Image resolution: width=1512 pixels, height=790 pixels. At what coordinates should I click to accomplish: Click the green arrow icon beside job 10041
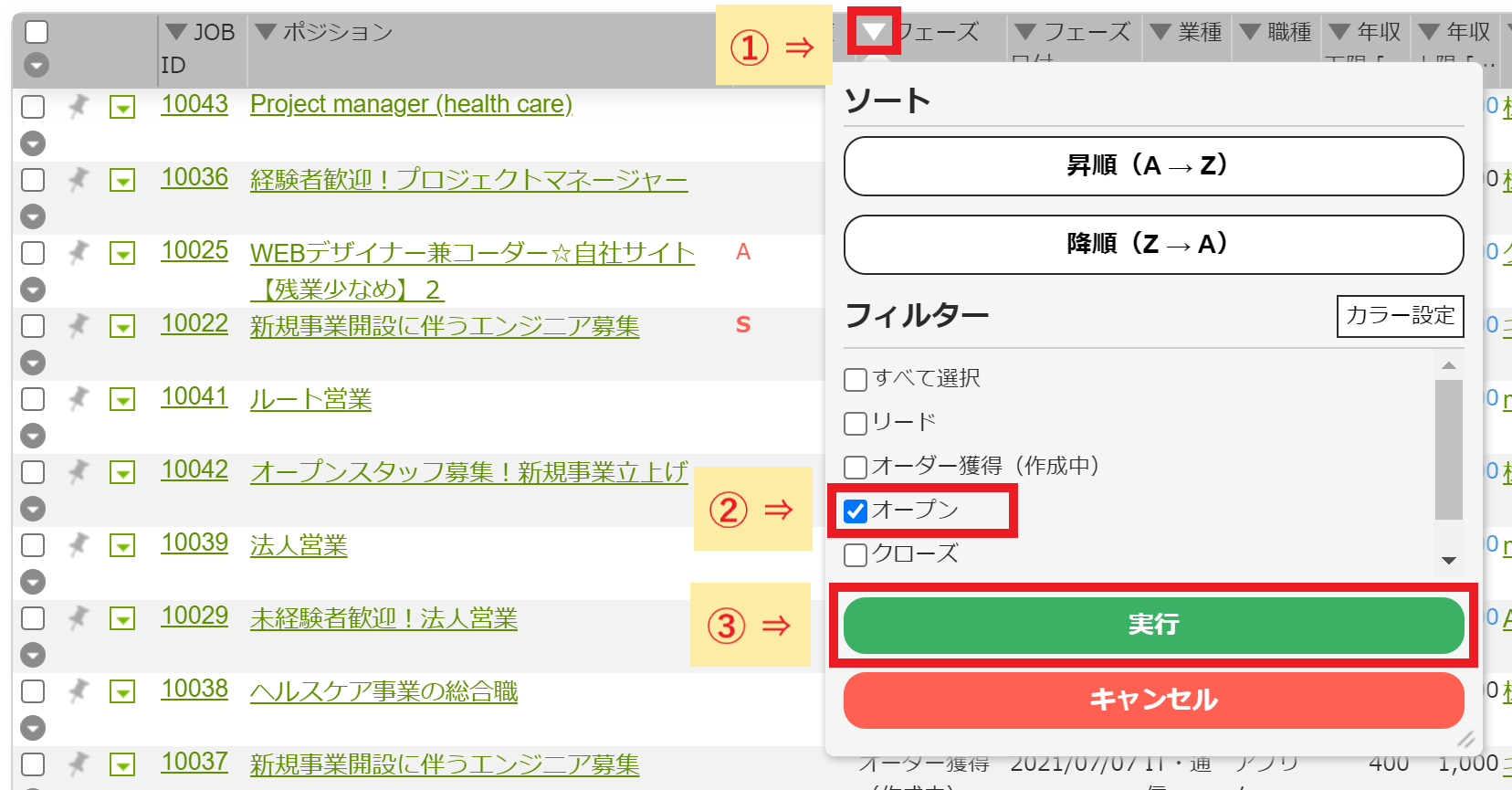tap(122, 400)
